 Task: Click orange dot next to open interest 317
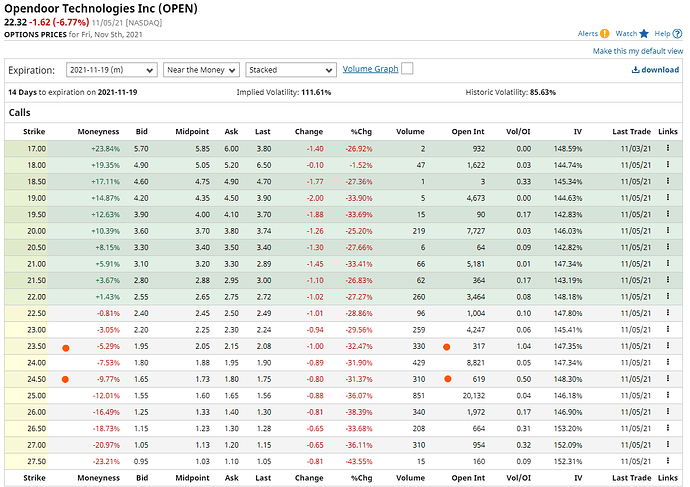pos(447,347)
